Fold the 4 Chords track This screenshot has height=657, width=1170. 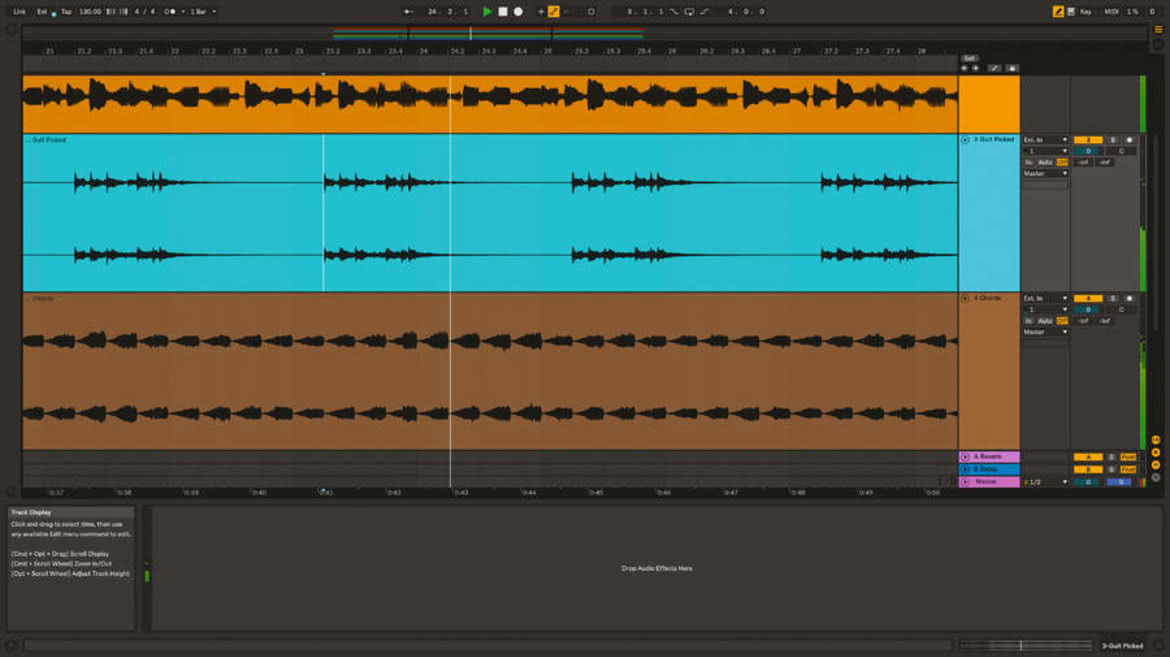965,299
